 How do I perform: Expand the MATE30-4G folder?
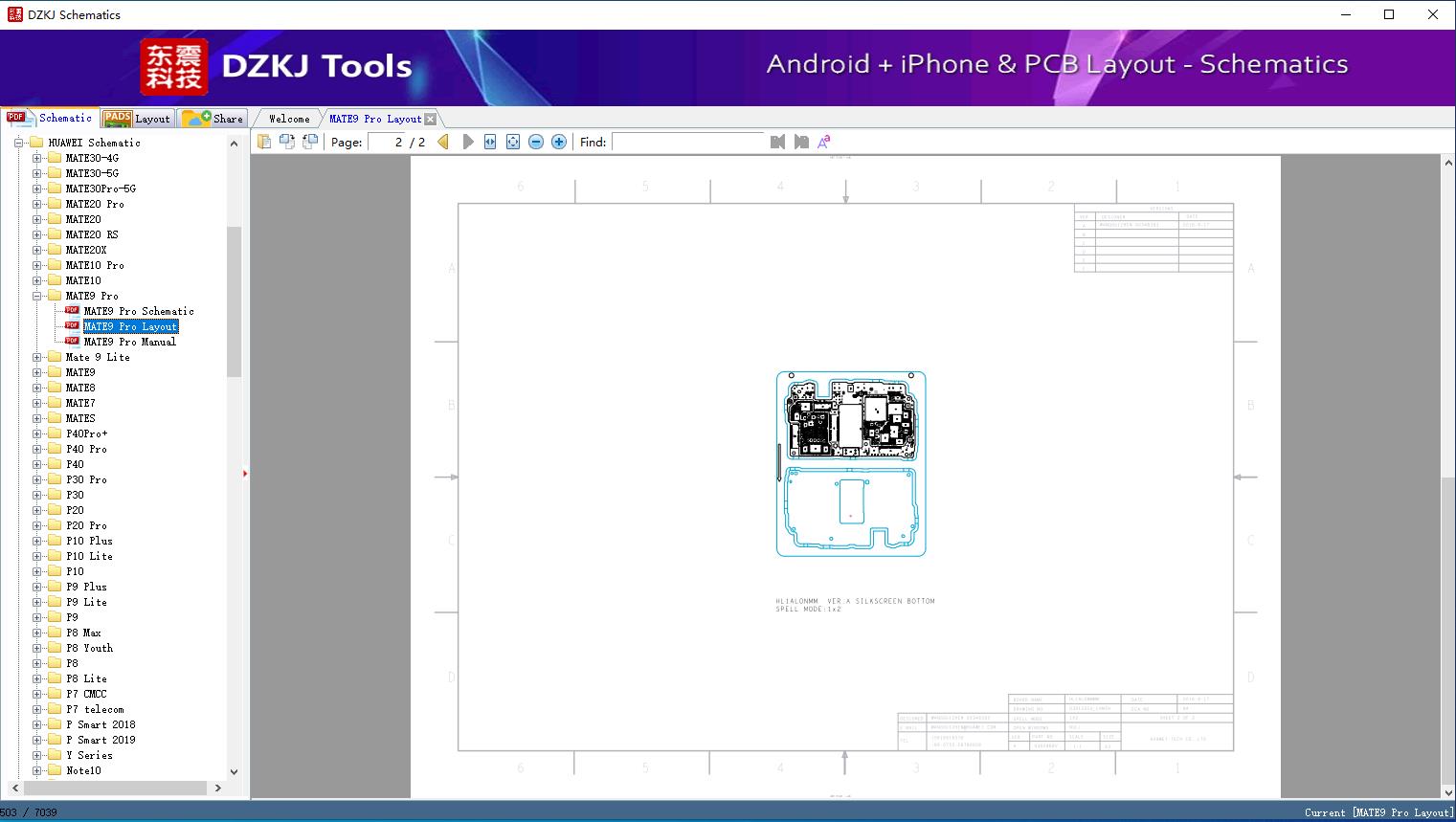point(36,158)
